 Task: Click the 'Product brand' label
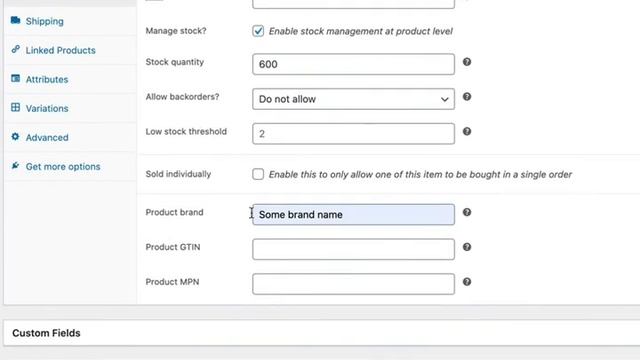pyautogui.click(x=174, y=212)
